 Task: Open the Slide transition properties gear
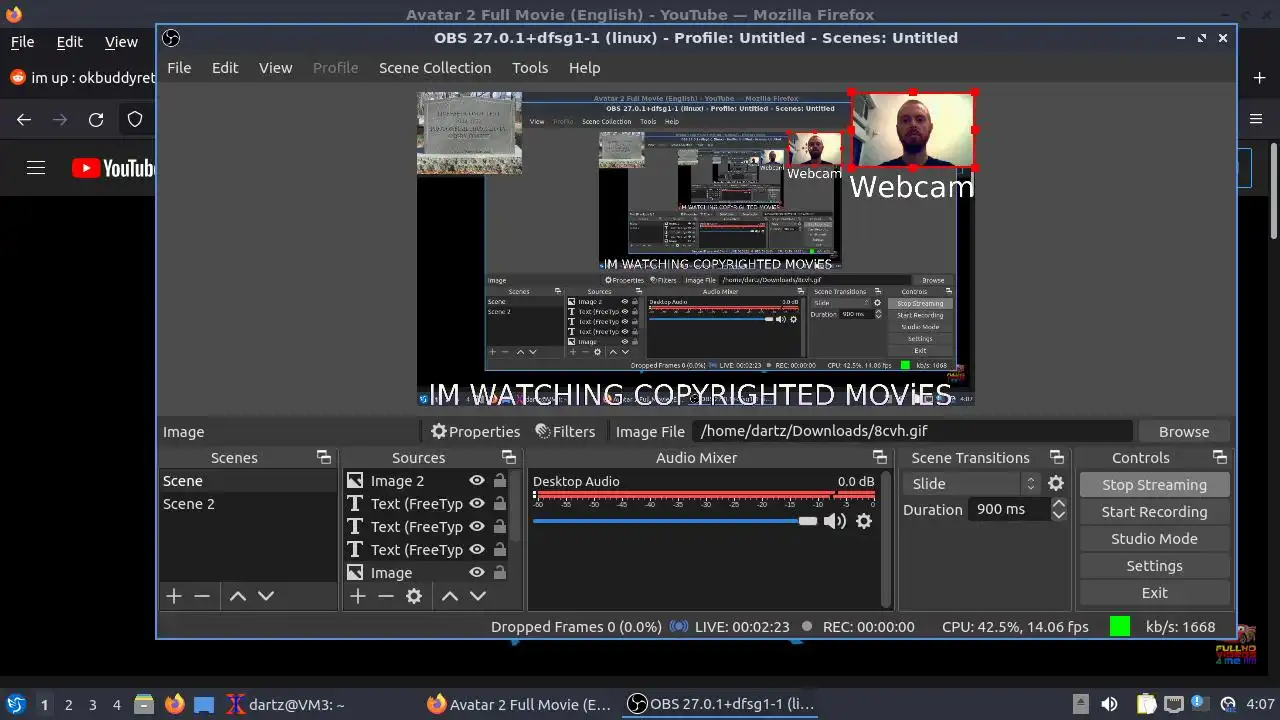click(1056, 483)
